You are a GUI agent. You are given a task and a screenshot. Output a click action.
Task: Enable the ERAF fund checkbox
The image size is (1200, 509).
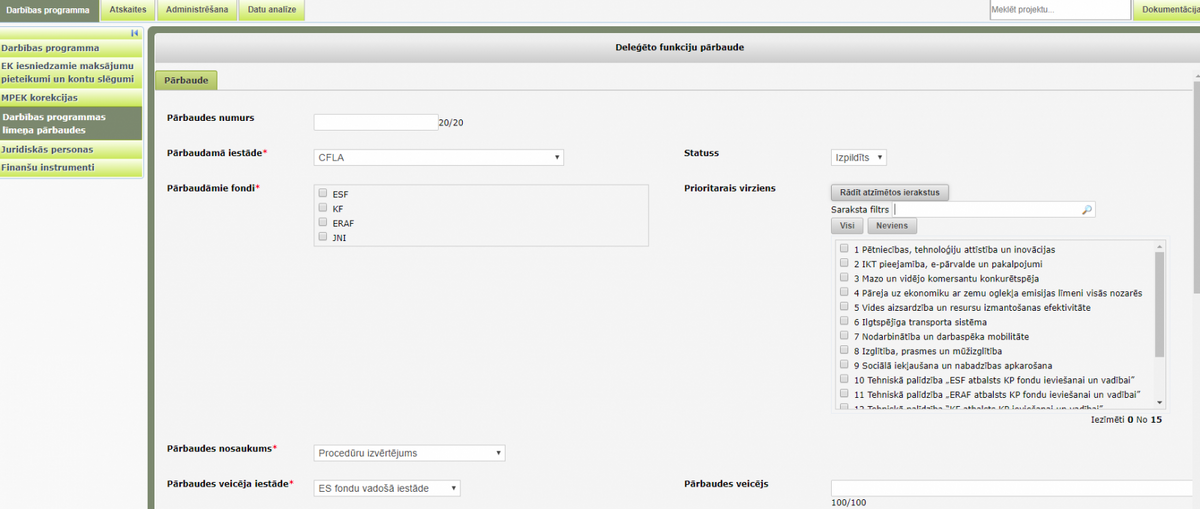click(x=323, y=222)
